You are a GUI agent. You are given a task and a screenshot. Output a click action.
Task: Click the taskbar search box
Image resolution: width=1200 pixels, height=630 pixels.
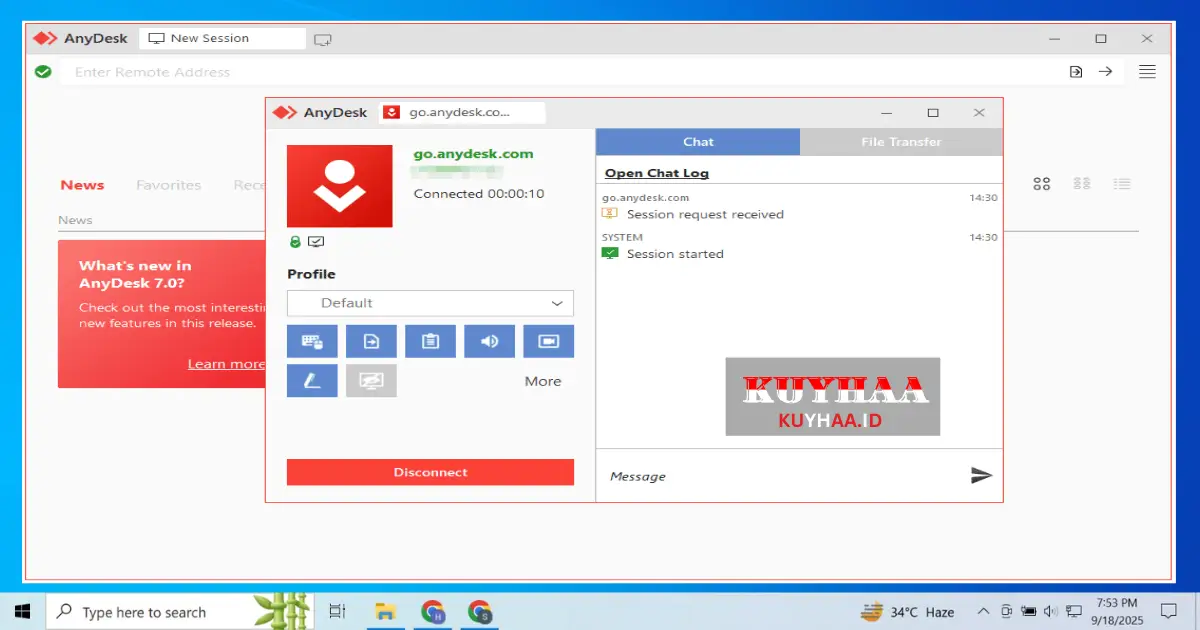[x=181, y=611]
